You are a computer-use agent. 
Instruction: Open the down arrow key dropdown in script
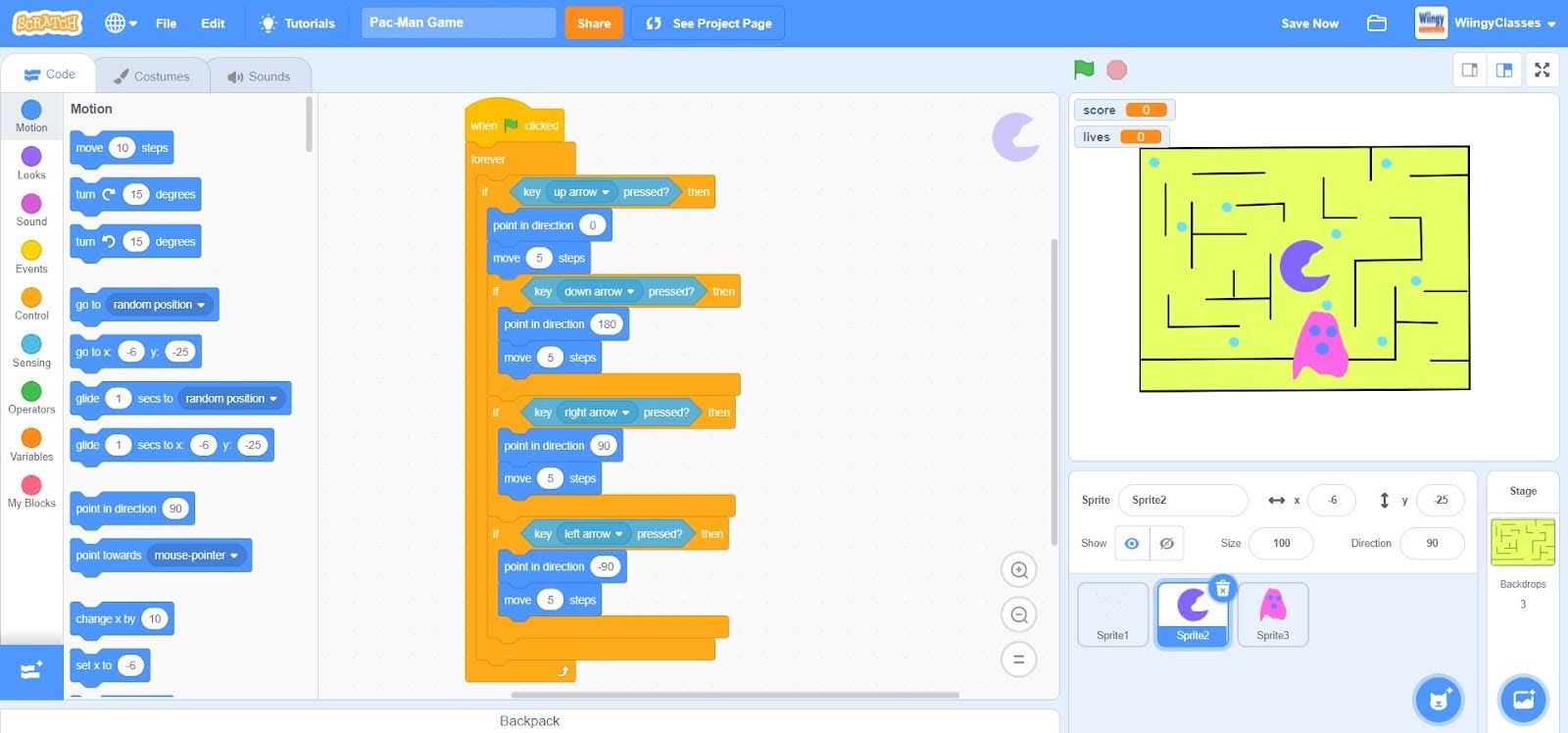click(x=599, y=292)
